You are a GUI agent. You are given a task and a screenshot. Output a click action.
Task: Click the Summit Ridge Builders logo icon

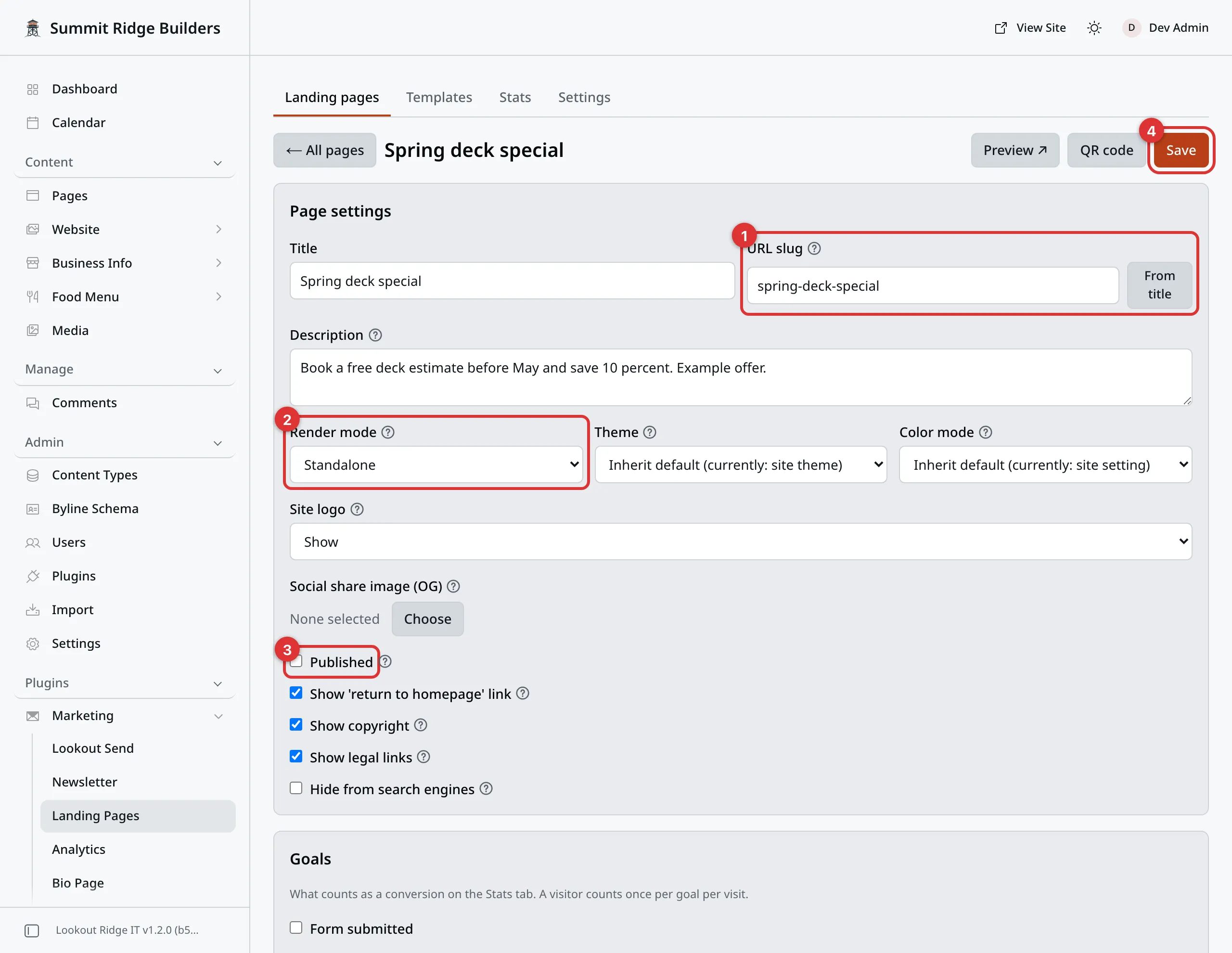coord(33,27)
